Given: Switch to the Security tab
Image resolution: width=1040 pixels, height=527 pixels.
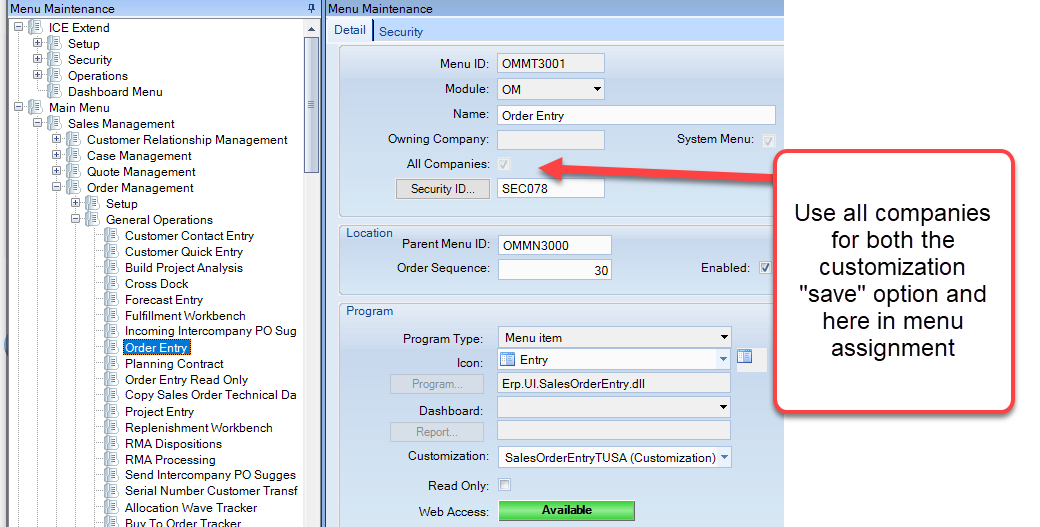Looking at the screenshot, I should click(x=401, y=31).
